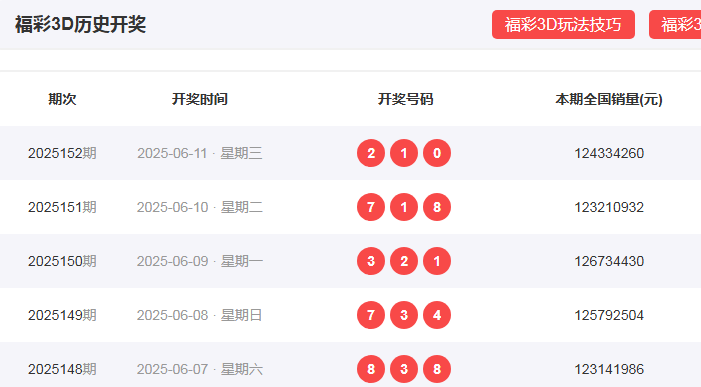Click ball 1 in issue 2025151 row
Screen dimensions: 701x387
click(x=404, y=207)
